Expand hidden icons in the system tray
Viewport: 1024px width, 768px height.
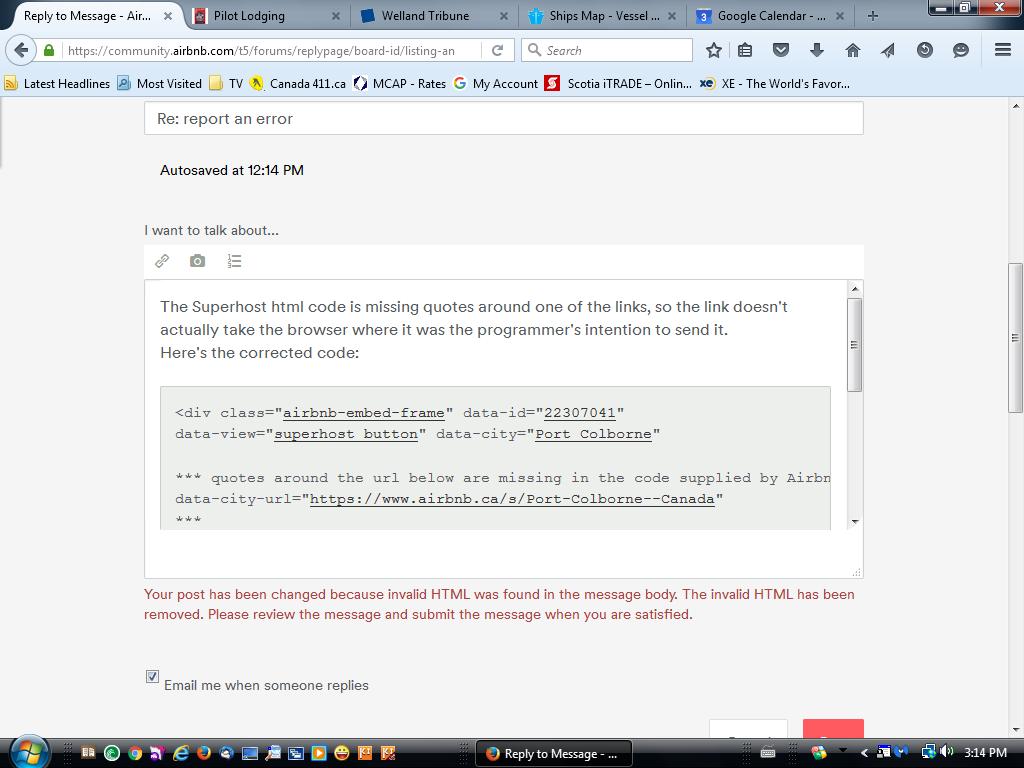(x=865, y=752)
